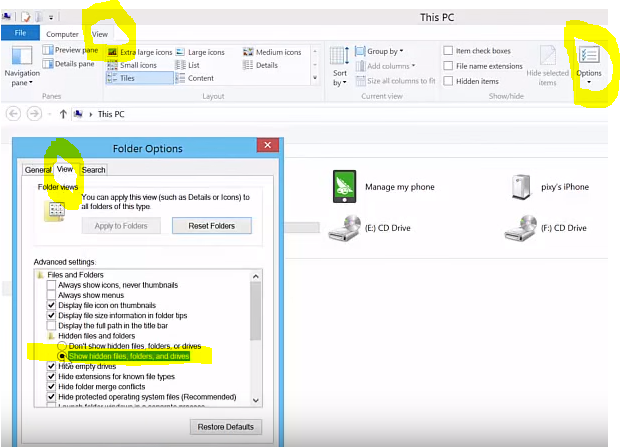This screenshot has width=620, height=447.
Task: Click the Sort by icon
Action: tap(340, 63)
